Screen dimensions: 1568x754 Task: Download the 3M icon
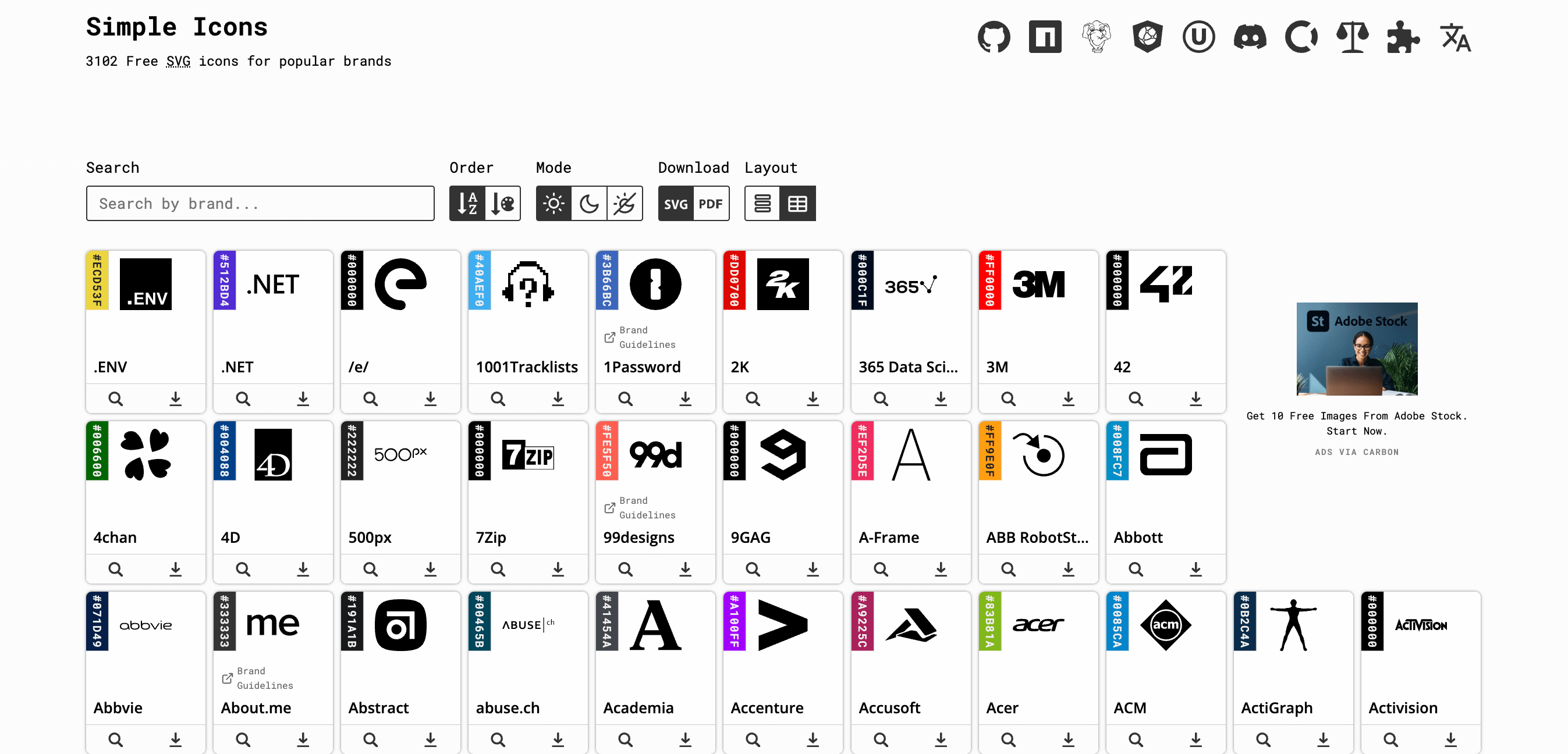click(1068, 399)
